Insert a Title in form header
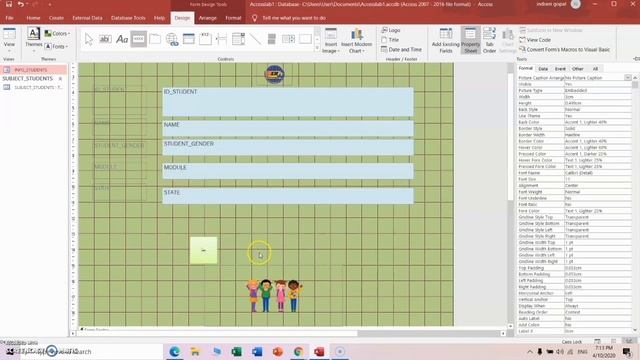Image resolution: width=640 pixels, height=360 pixels. (390, 40)
